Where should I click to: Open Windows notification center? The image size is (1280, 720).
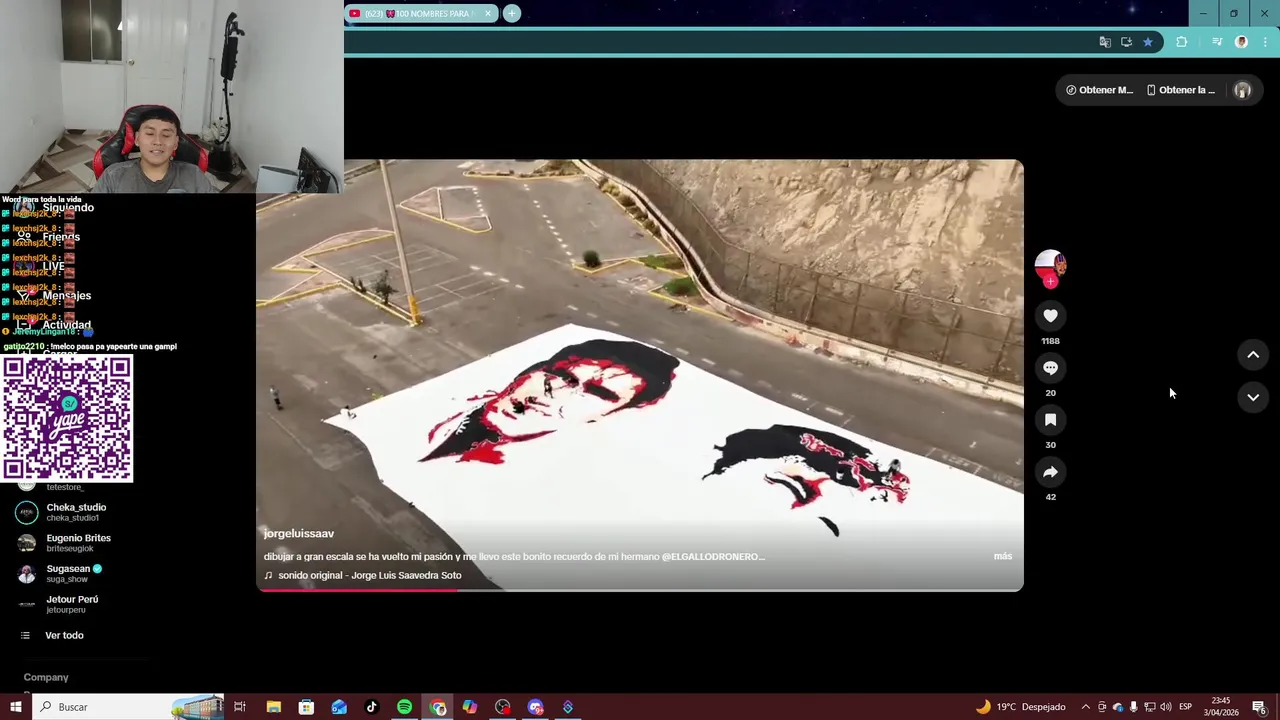1260,707
